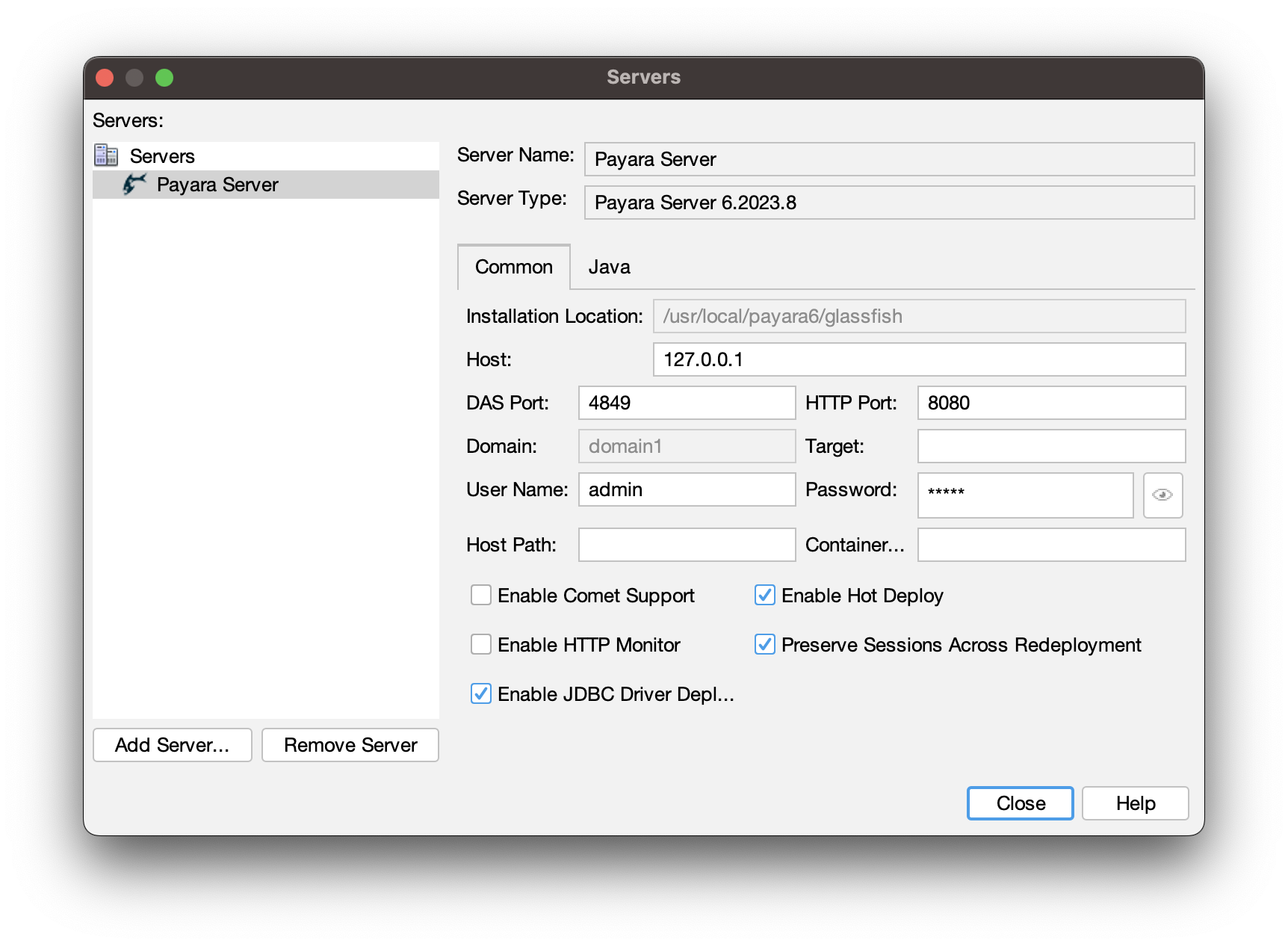Viewport: 1288px width, 946px height.
Task: Select the User Name text field
Action: tap(687, 489)
